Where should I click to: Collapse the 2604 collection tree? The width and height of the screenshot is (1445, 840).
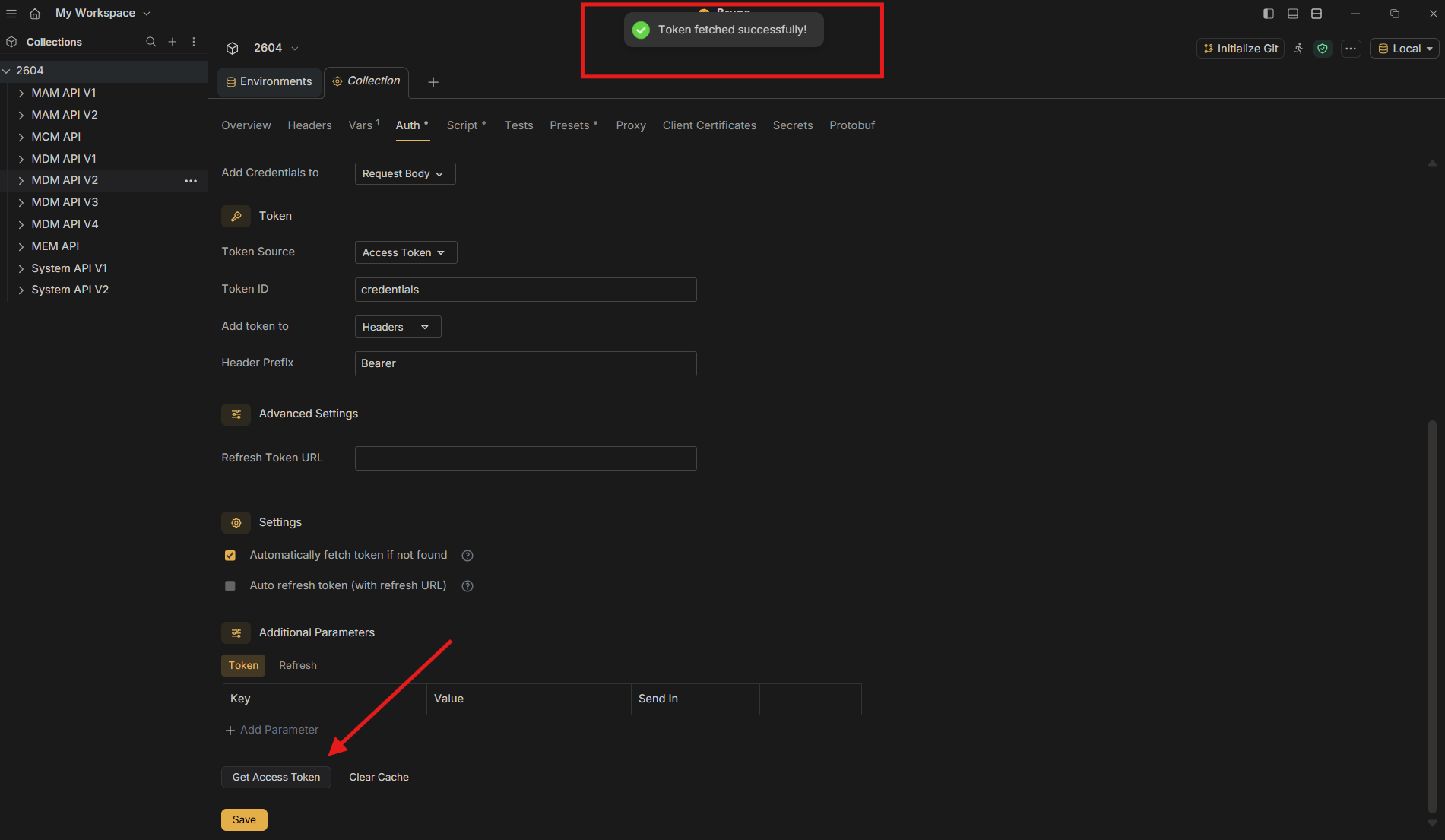(x=6, y=71)
